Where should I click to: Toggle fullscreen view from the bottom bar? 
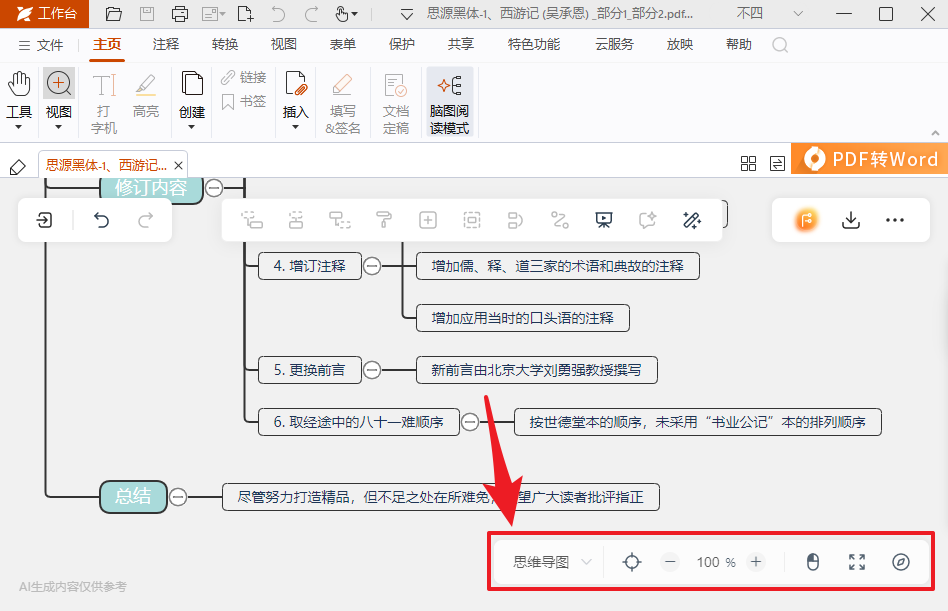tap(856, 562)
